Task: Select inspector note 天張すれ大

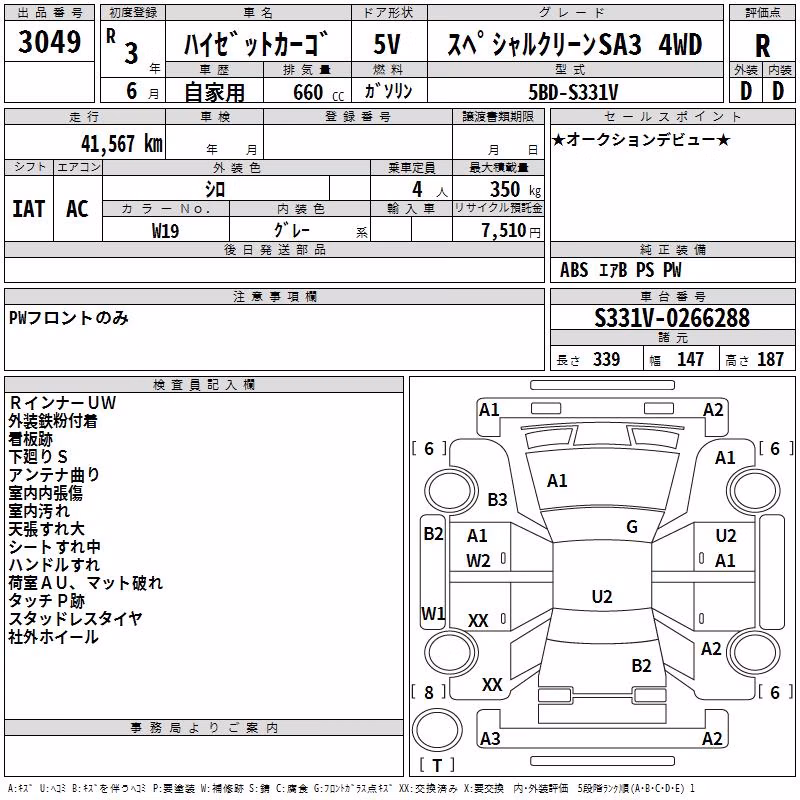Action: pyautogui.click(x=46, y=529)
